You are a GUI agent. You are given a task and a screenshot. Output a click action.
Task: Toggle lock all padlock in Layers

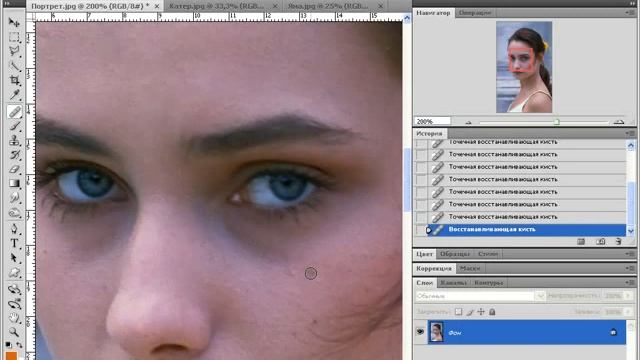pos(492,312)
